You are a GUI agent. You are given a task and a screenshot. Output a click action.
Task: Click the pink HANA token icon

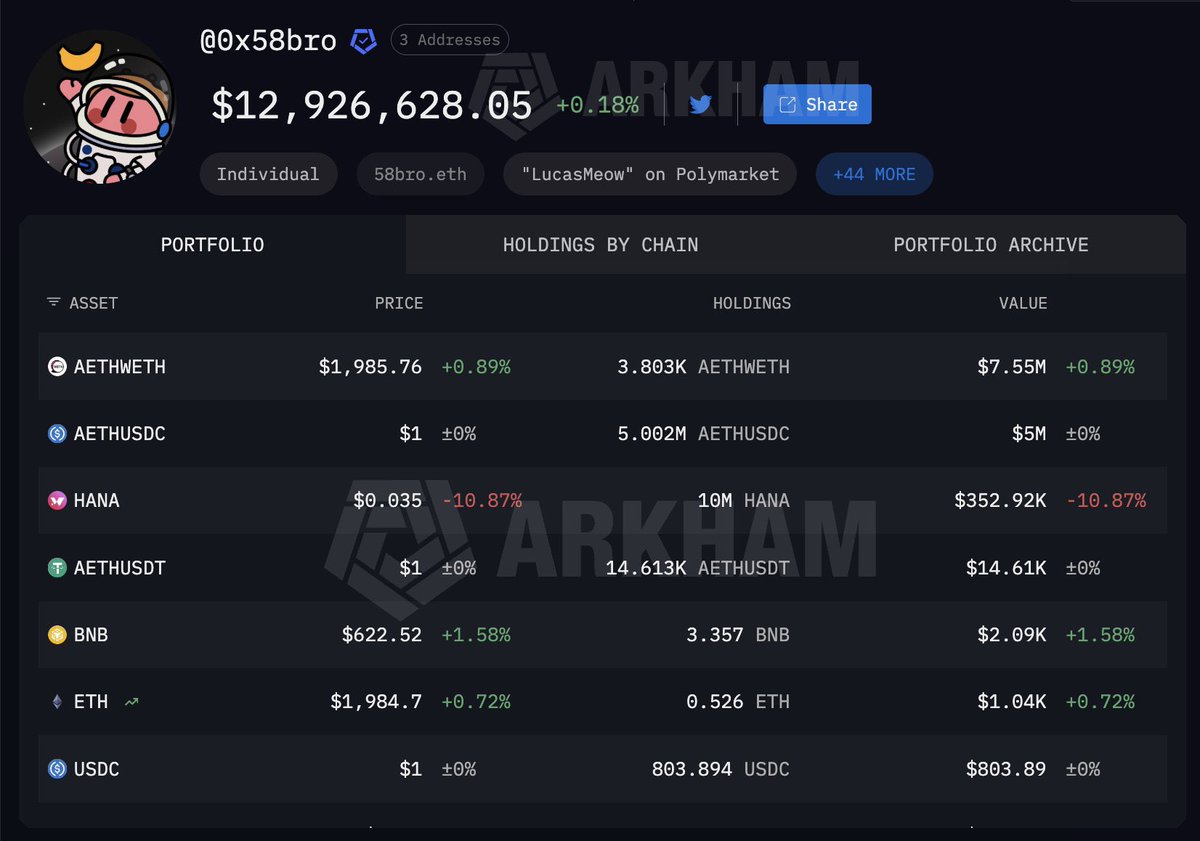click(x=57, y=501)
